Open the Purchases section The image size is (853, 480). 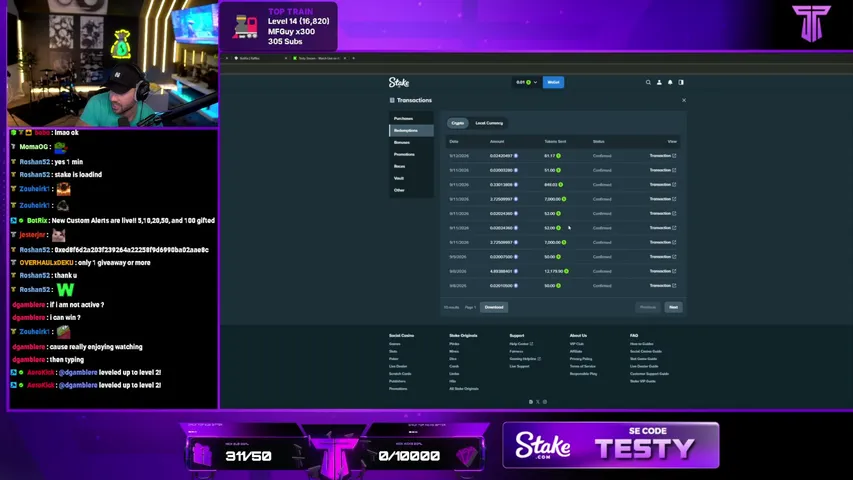411,118
